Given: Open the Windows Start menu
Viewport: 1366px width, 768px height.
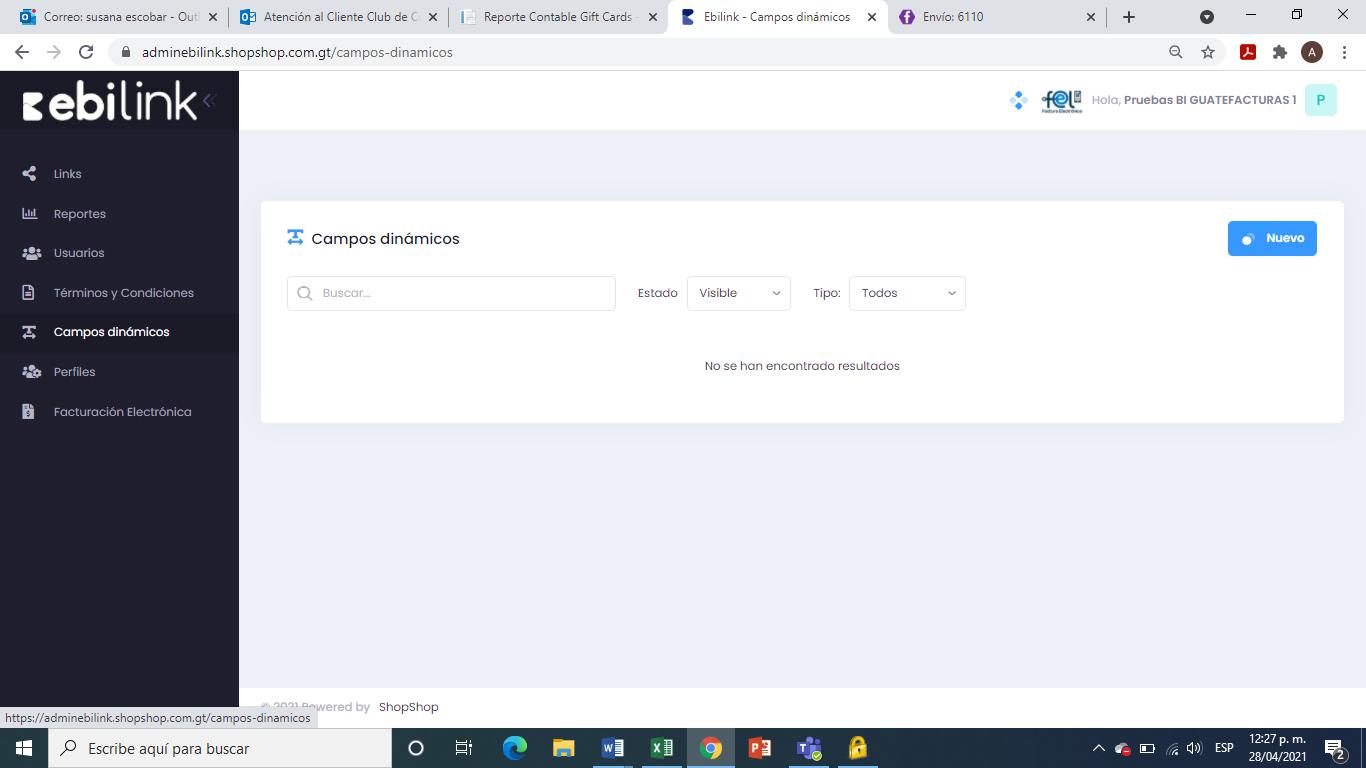Looking at the screenshot, I should click(24, 748).
